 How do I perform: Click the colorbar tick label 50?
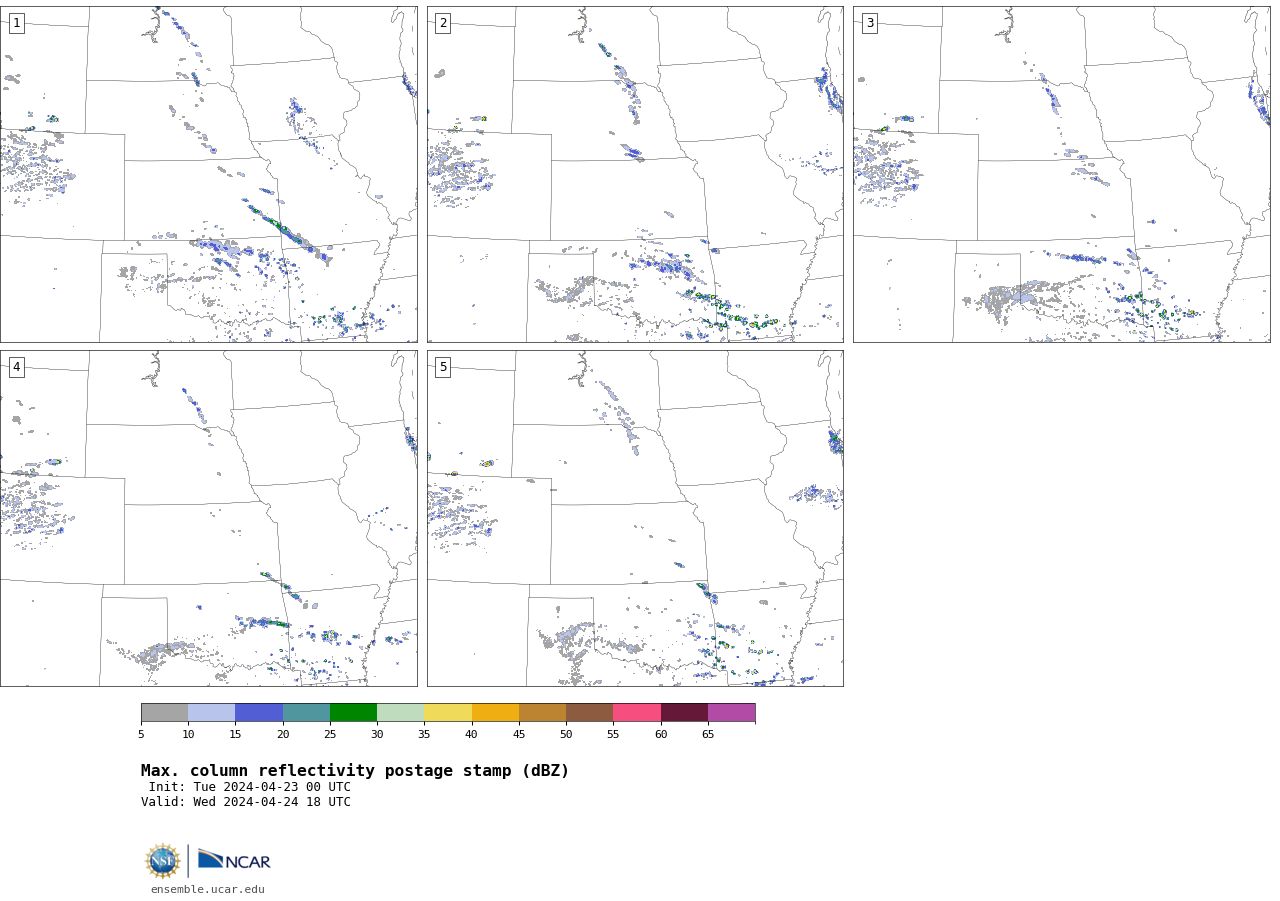pyautogui.click(x=566, y=735)
